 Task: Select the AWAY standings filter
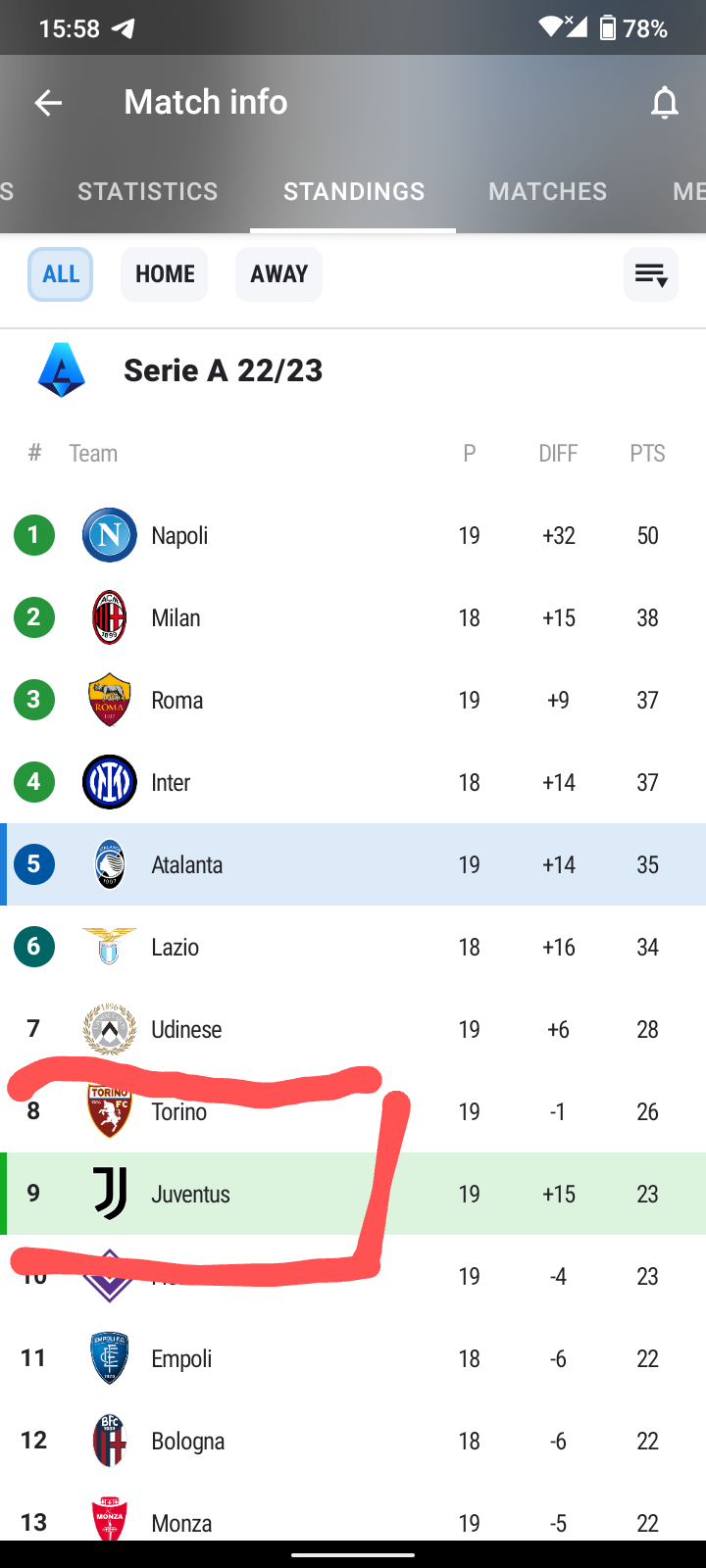tap(278, 274)
